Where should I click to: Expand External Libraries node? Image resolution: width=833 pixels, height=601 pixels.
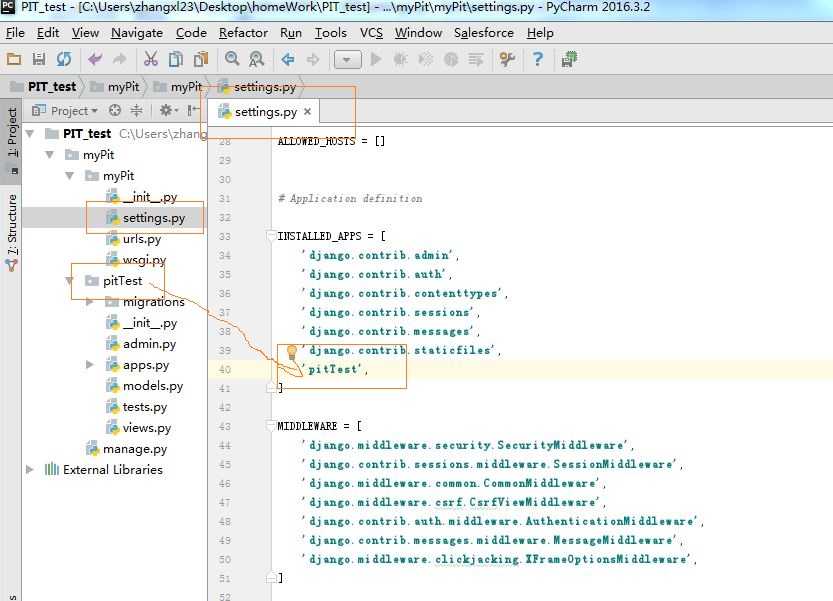30,470
